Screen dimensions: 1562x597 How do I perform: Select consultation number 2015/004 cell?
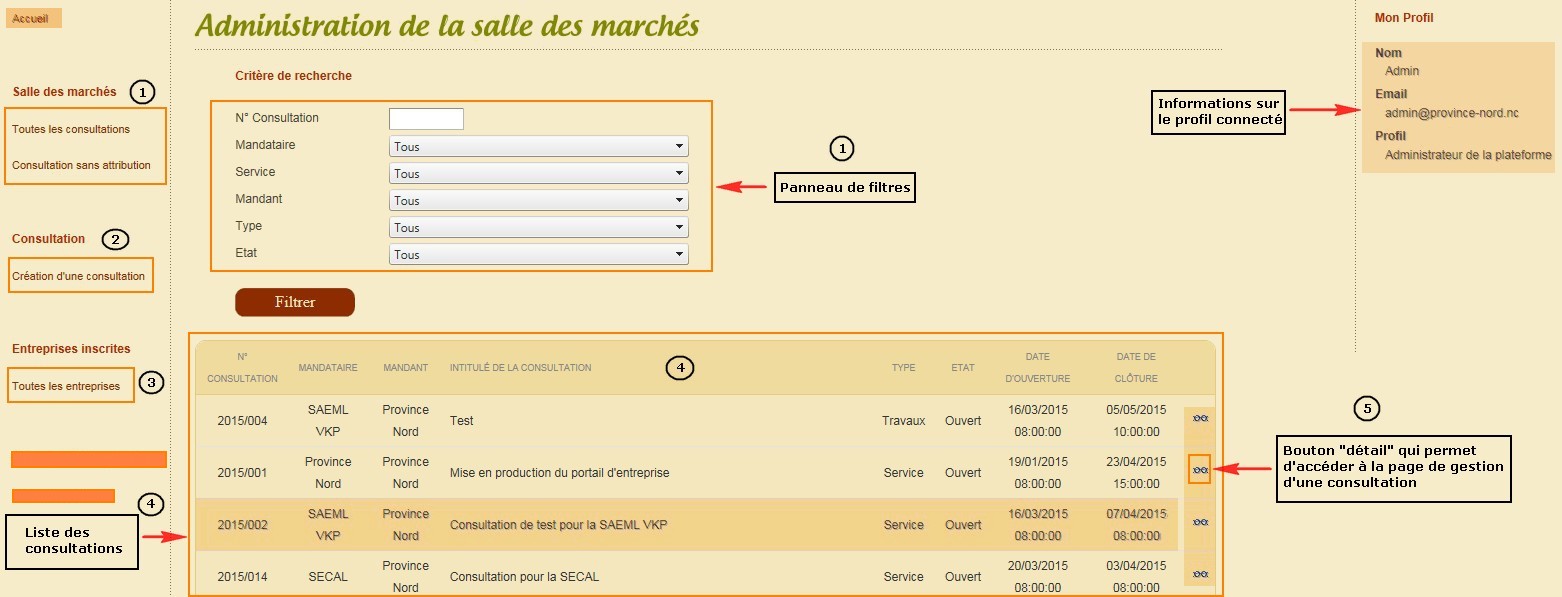[242, 421]
